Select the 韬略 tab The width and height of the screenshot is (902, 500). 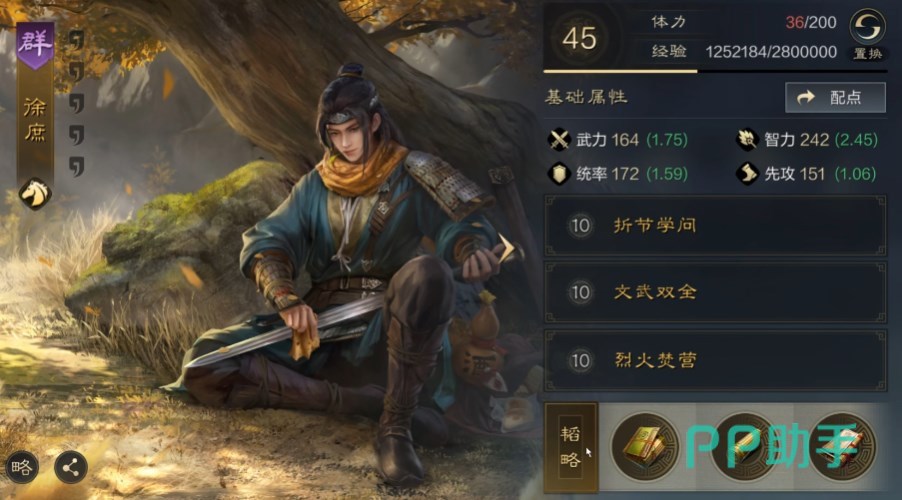point(571,447)
